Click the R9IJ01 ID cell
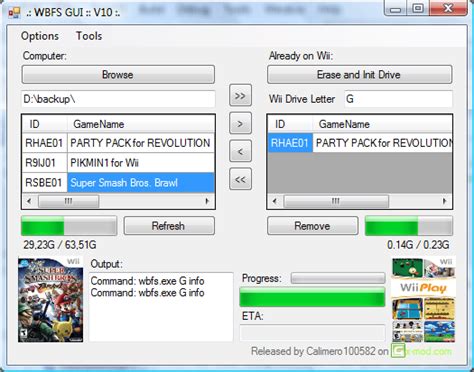474x372 pixels. (x=44, y=163)
